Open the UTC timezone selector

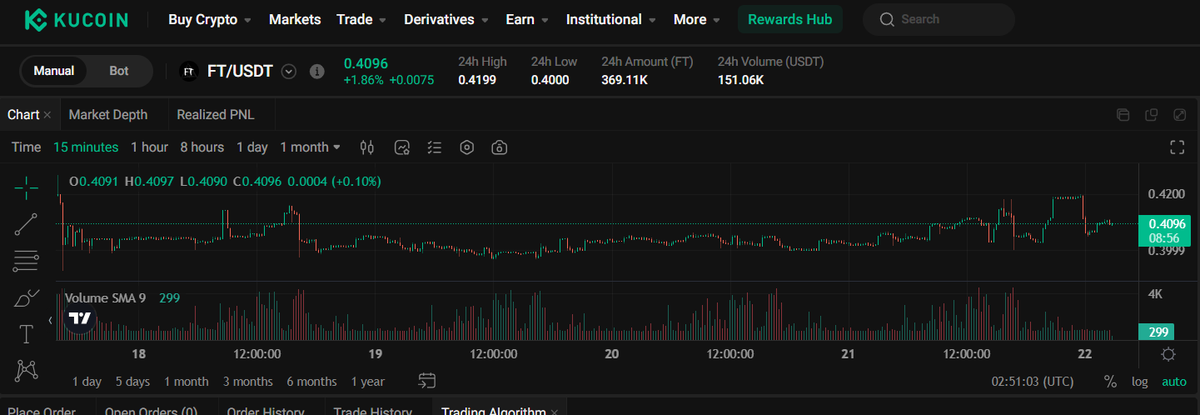[x=1033, y=381]
